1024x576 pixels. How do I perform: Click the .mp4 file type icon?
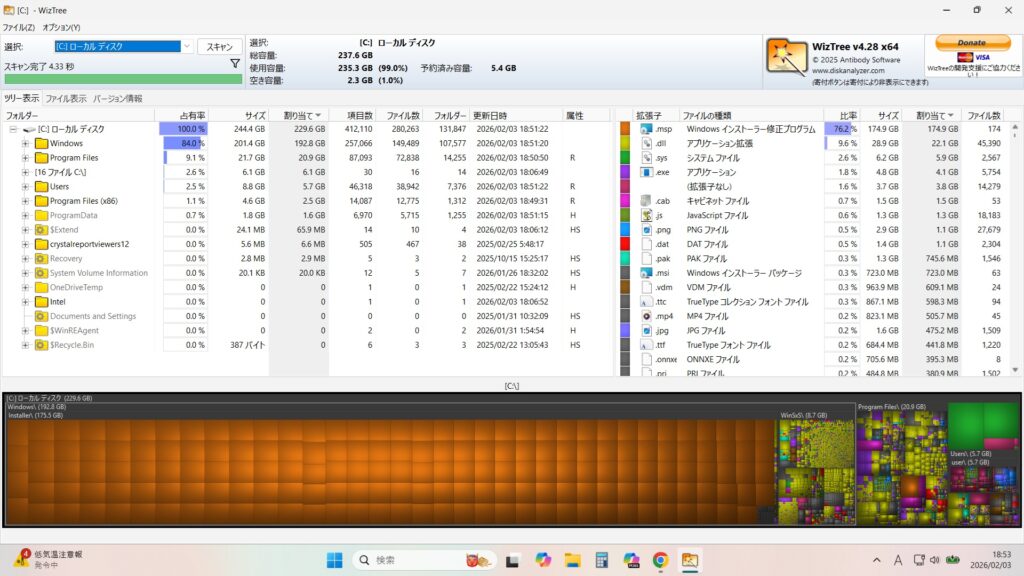pyautogui.click(x=647, y=316)
